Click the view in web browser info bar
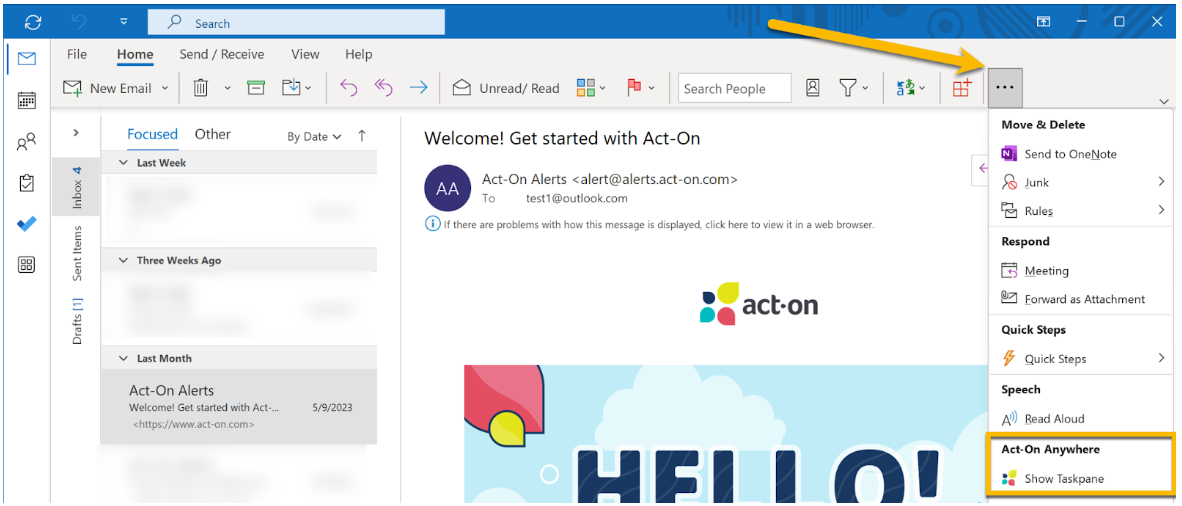Viewport: 1182px width, 506px height. click(x=650, y=224)
